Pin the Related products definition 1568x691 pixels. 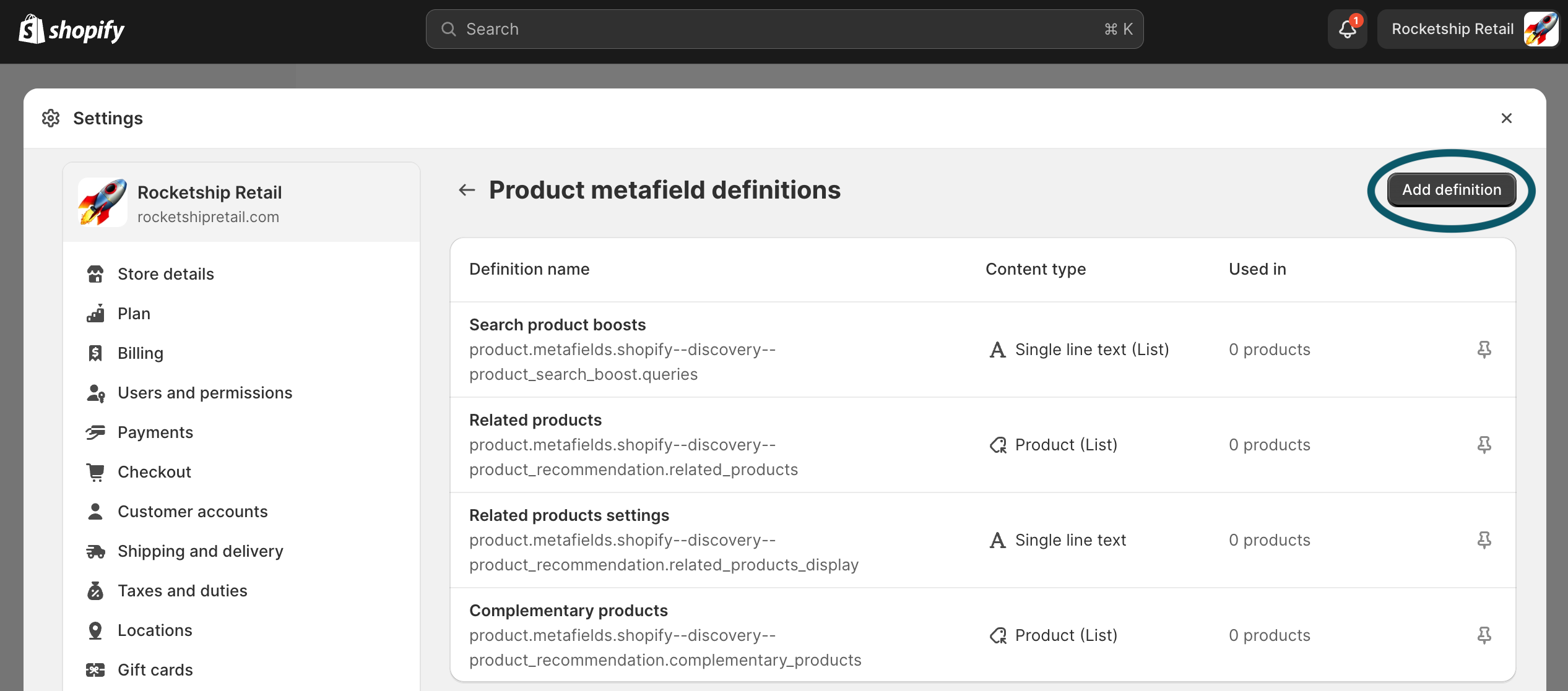click(x=1484, y=445)
